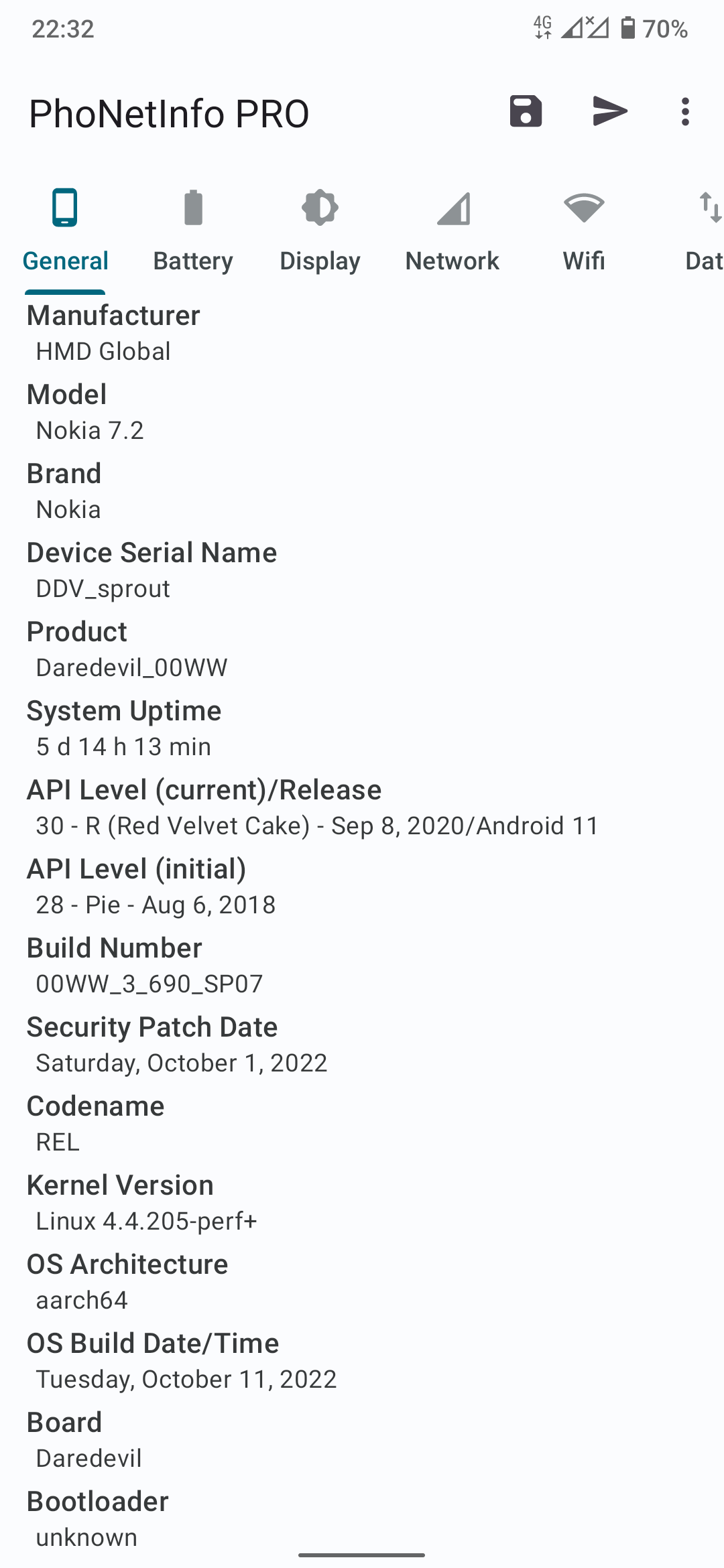Screen dimensions: 724x1568
Task: Tap the Display brightness icon
Action: 320,208
